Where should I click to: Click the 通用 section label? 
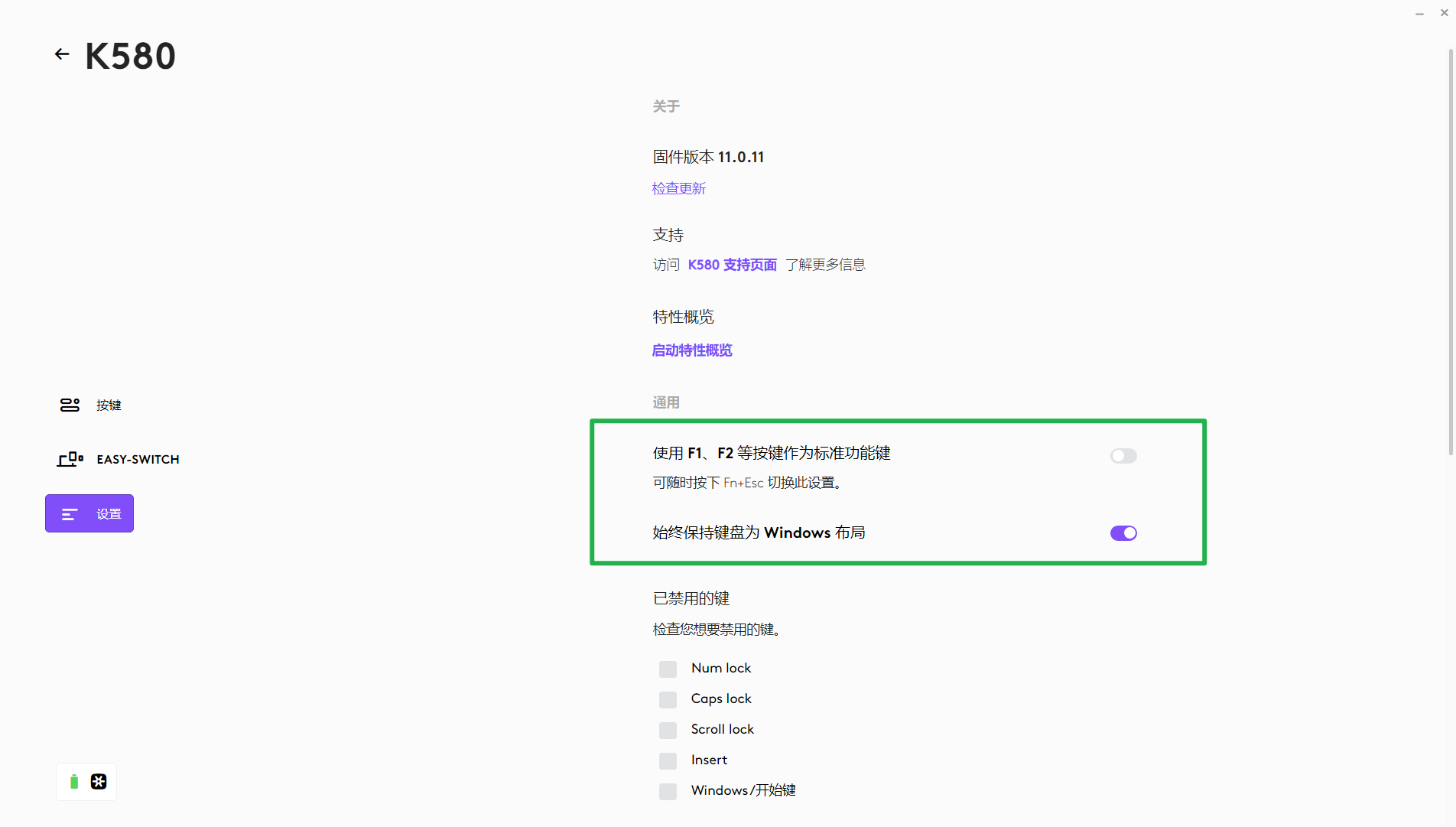click(666, 402)
